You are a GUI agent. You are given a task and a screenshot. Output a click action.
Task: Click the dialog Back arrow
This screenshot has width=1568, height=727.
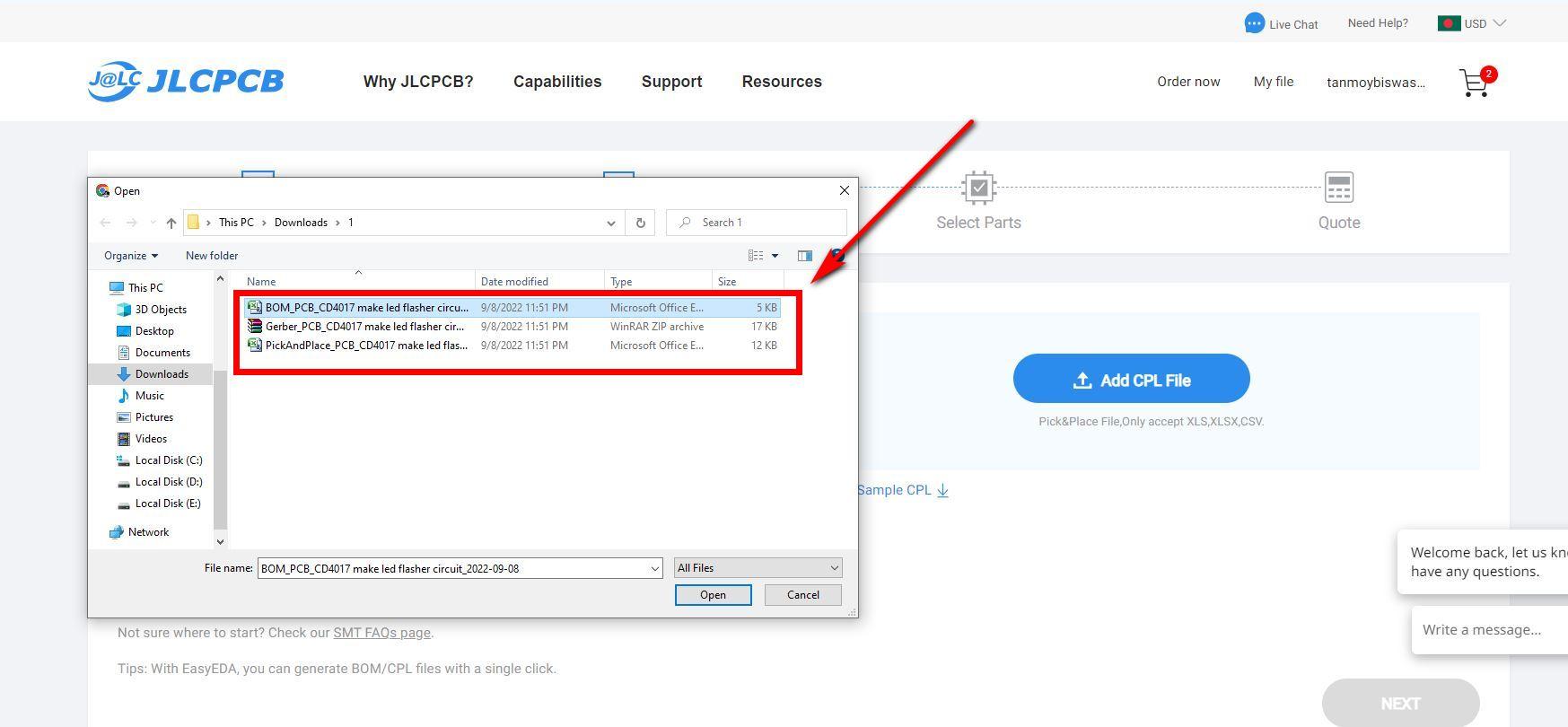[105, 223]
